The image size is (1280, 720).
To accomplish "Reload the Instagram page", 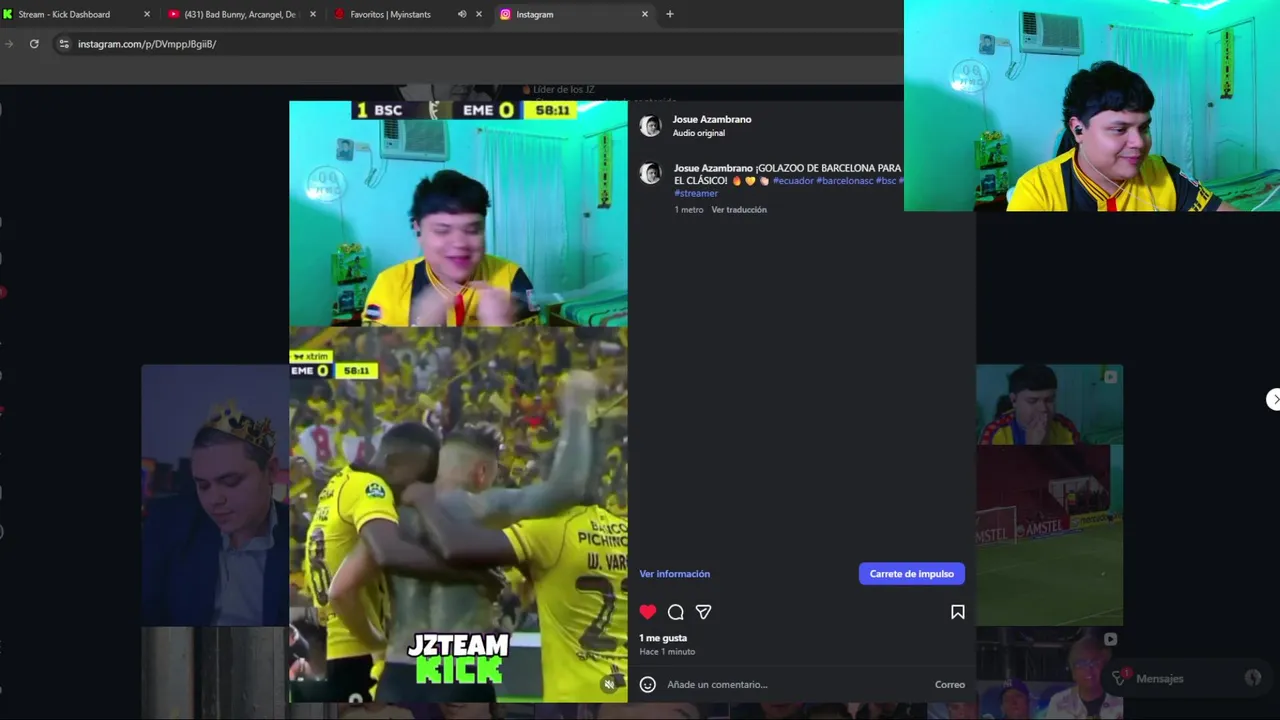I will tap(34, 44).
